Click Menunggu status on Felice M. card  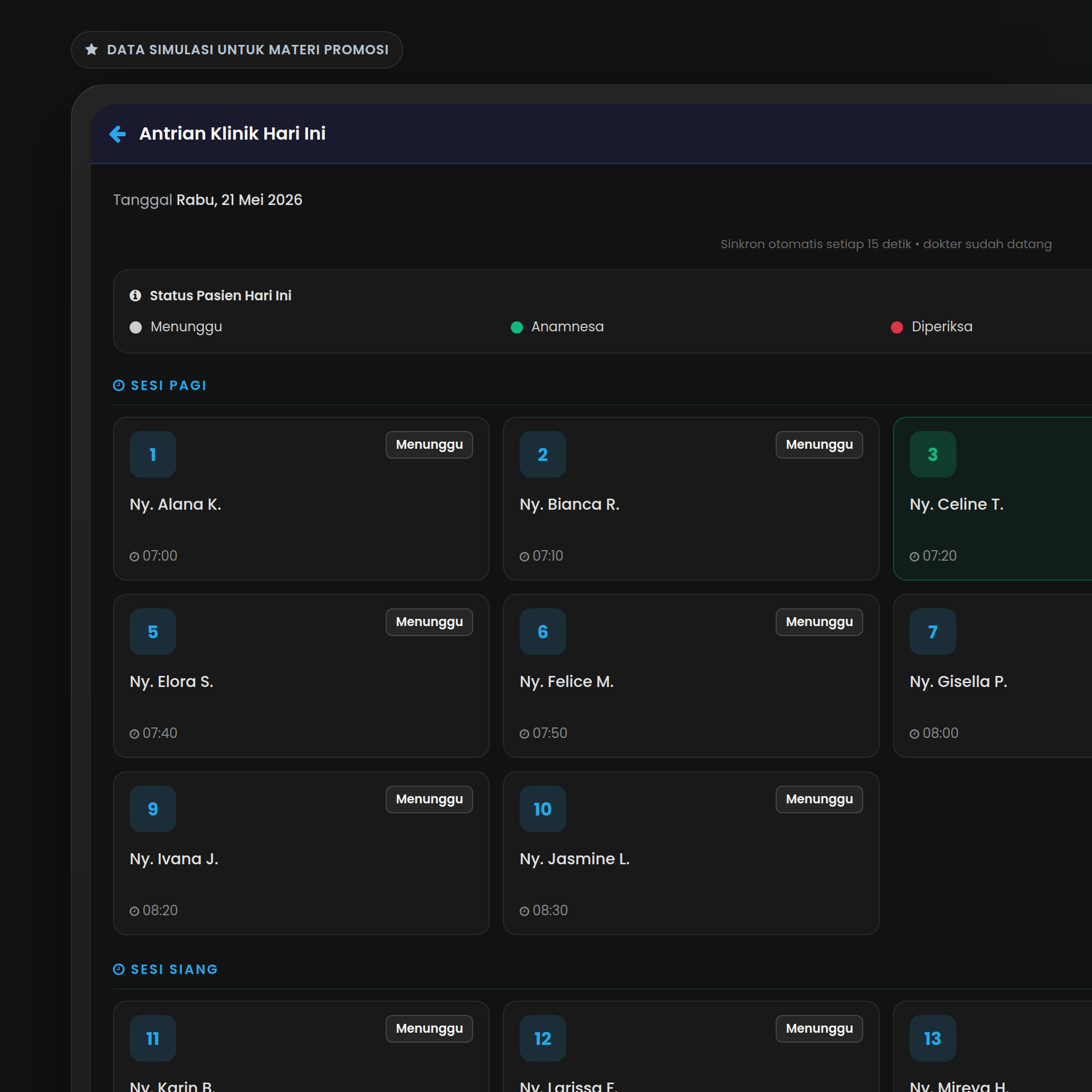pos(819,622)
